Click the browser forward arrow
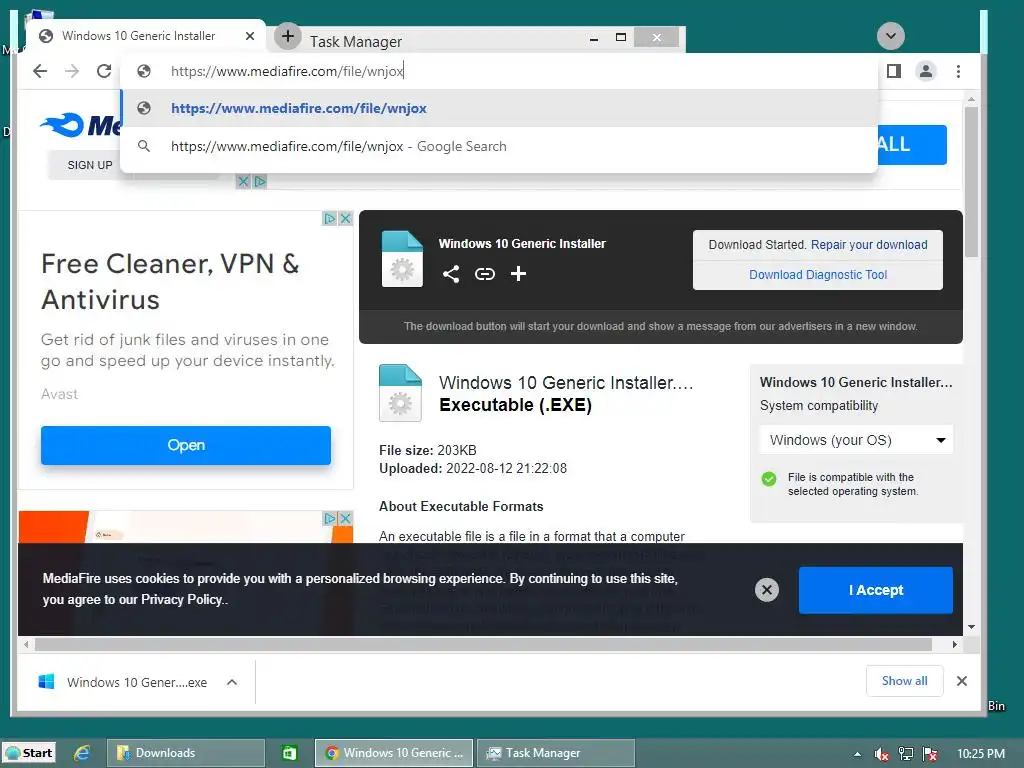Viewport: 1024px width, 768px height. click(72, 71)
